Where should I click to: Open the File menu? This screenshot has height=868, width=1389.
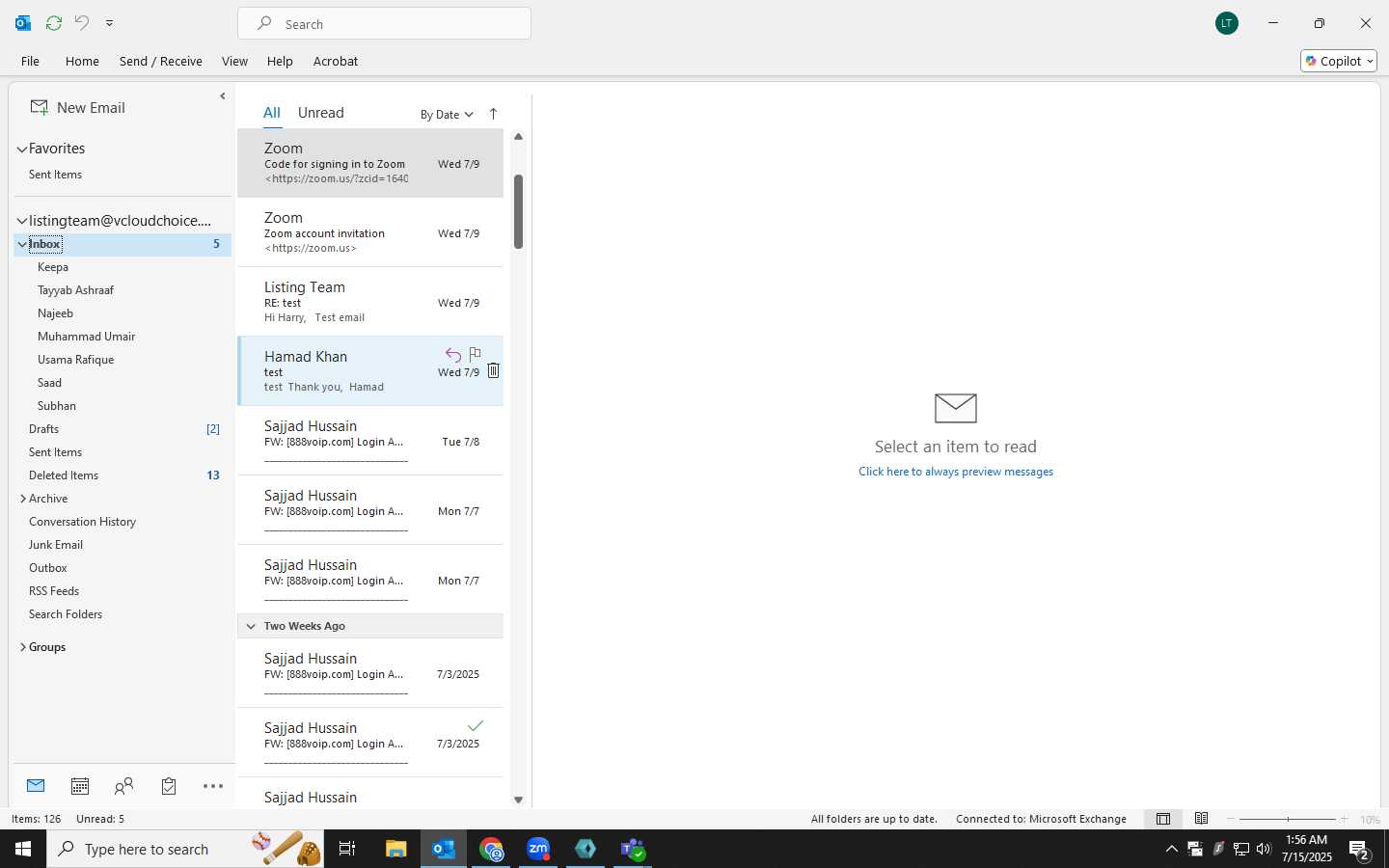click(31, 61)
